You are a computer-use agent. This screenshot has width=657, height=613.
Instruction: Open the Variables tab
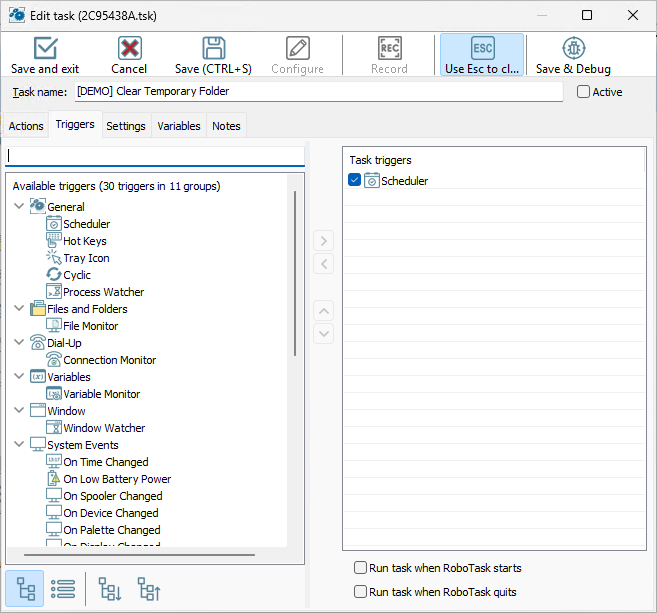click(179, 126)
